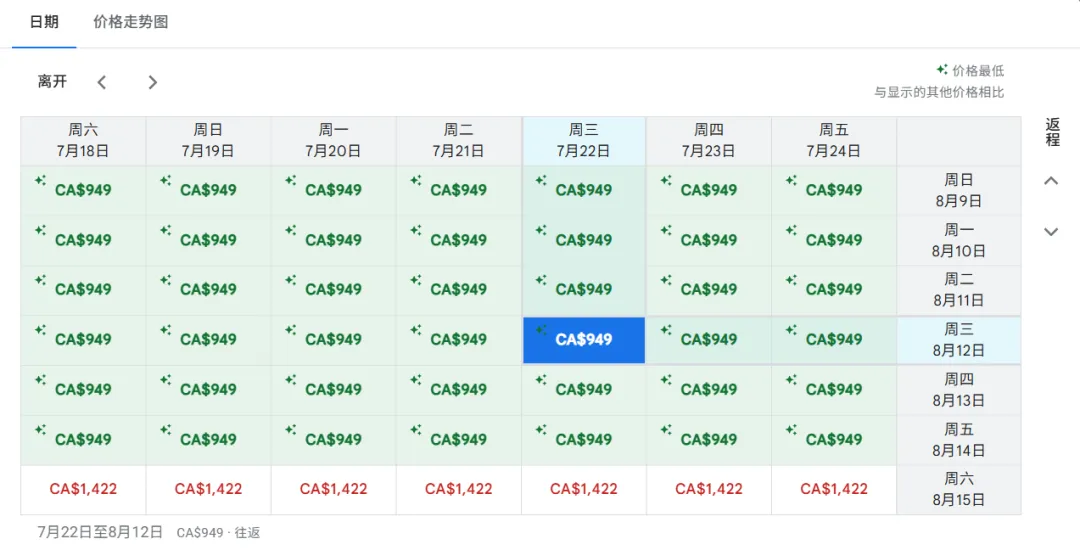This screenshot has width=1080, height=550.
Task: Select CA$949 for 7月21日 departure, 8月10日 return
Action: 459,240
